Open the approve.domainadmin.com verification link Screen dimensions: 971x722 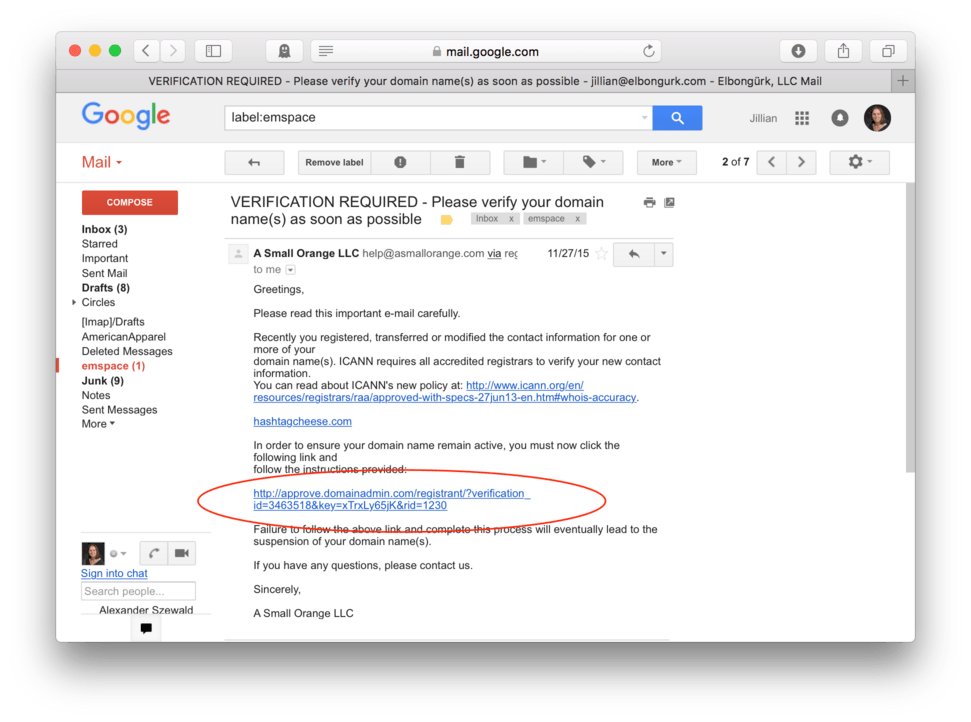[x=391, y=499]
